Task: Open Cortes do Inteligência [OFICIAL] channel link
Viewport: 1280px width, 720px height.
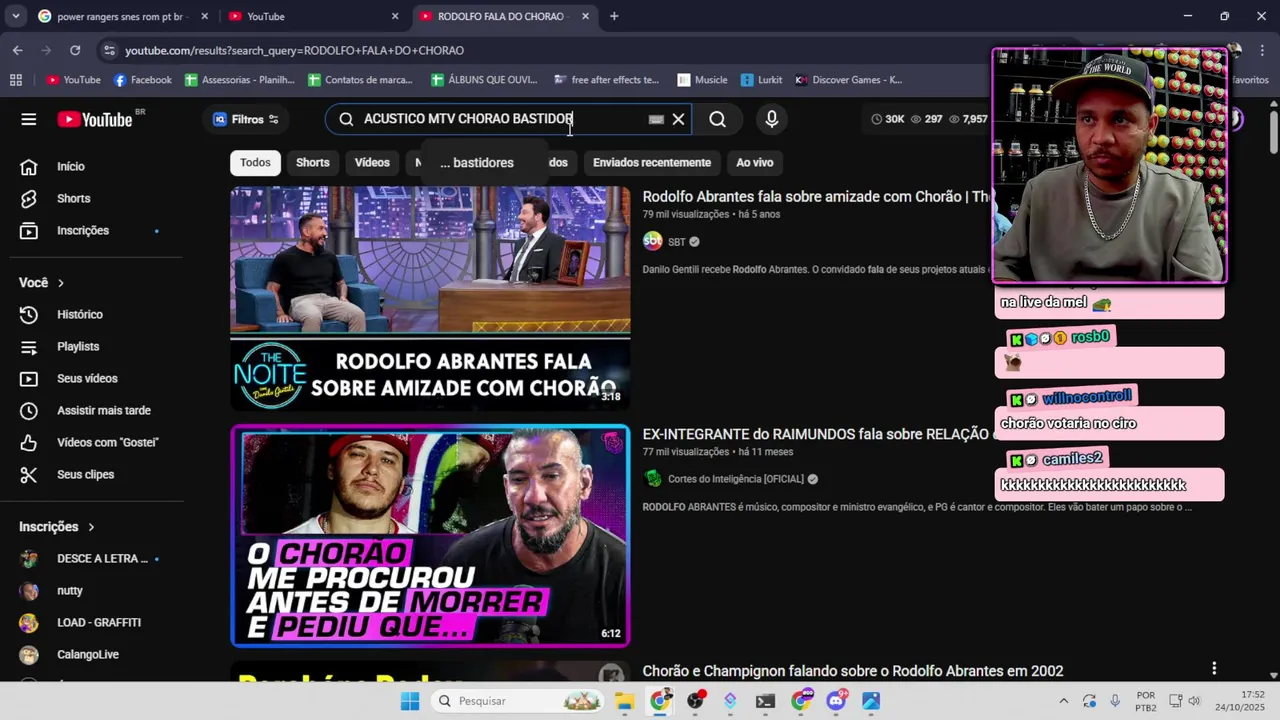Action: click(x=736, y=479)
